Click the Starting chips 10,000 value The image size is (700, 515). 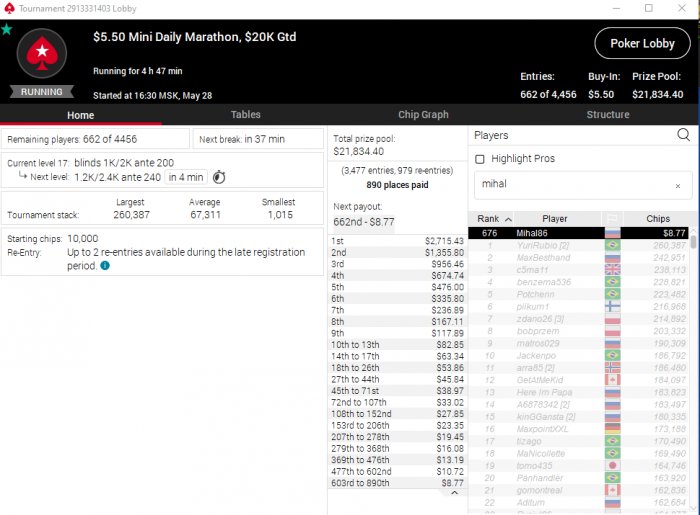[83, 239]
